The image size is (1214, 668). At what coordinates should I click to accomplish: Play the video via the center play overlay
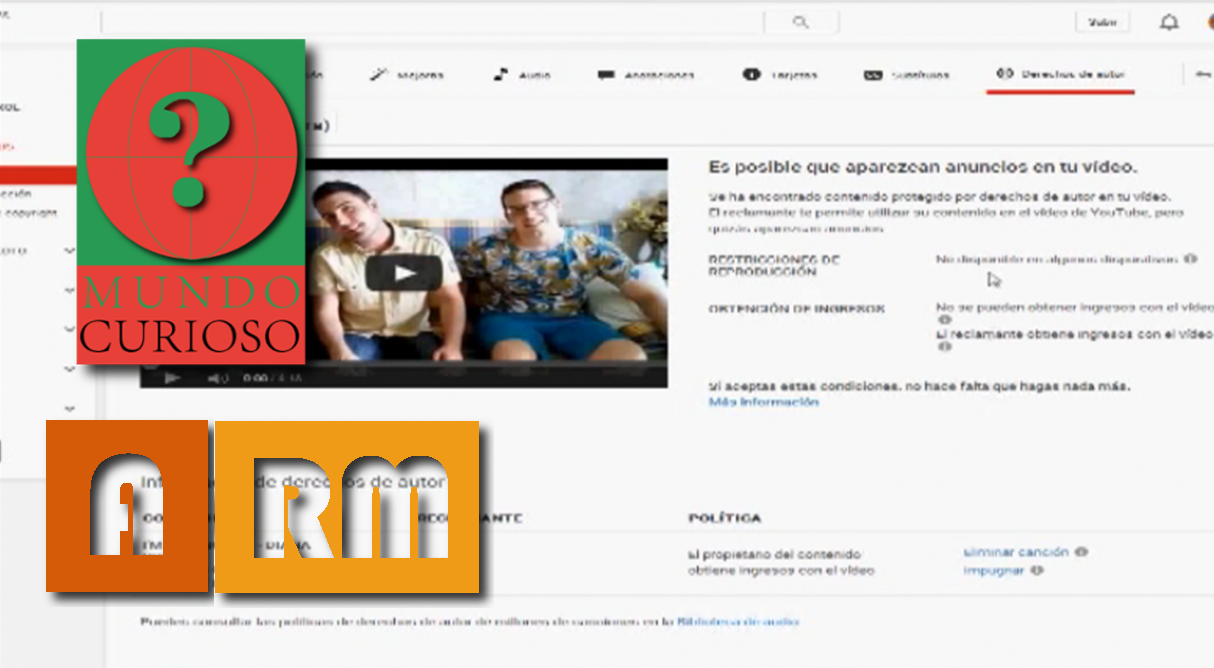pos(403,273)
